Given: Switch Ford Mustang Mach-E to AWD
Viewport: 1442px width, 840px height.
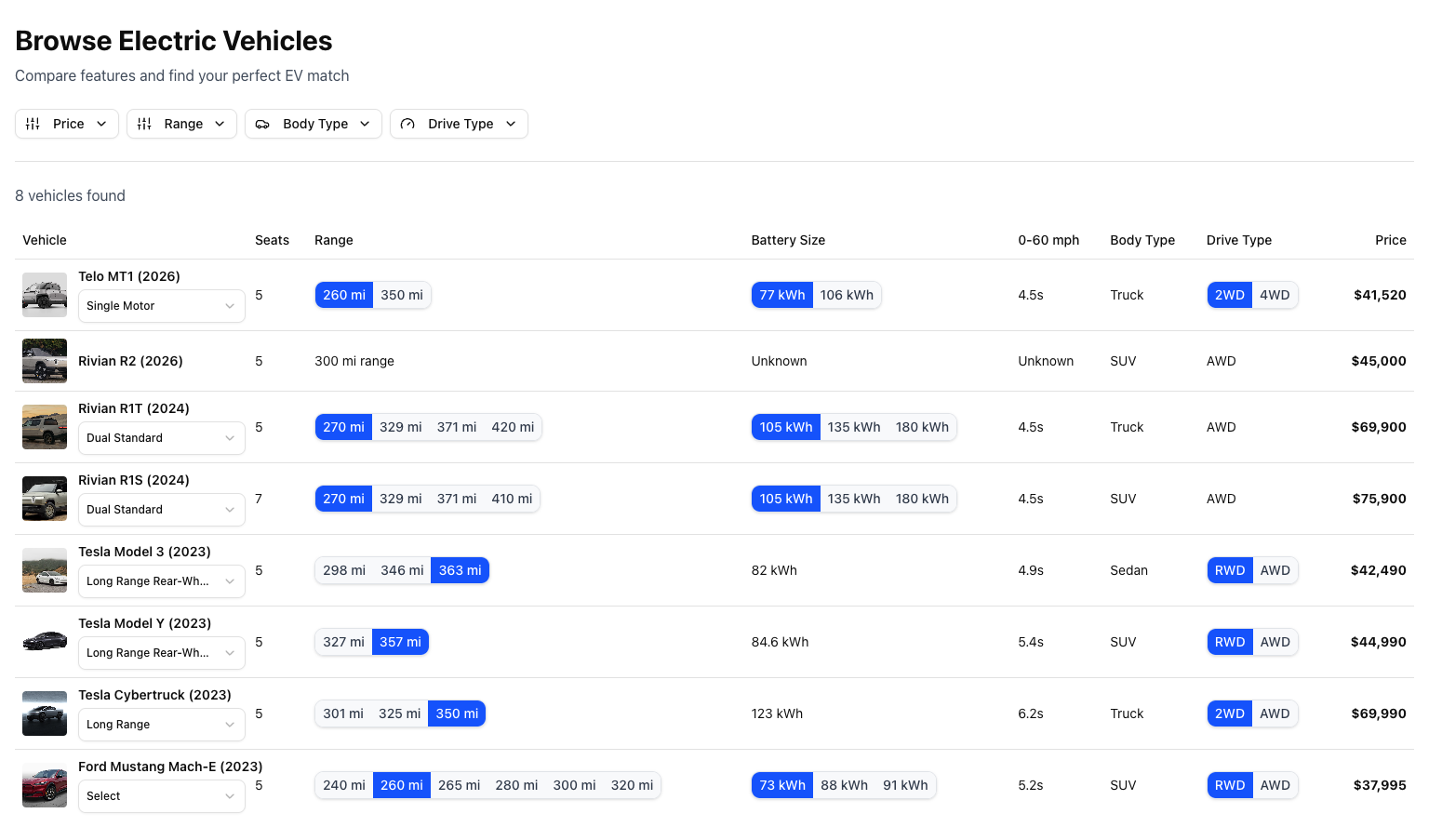Looking at the screenshot, I should [x=1275, y=785].
